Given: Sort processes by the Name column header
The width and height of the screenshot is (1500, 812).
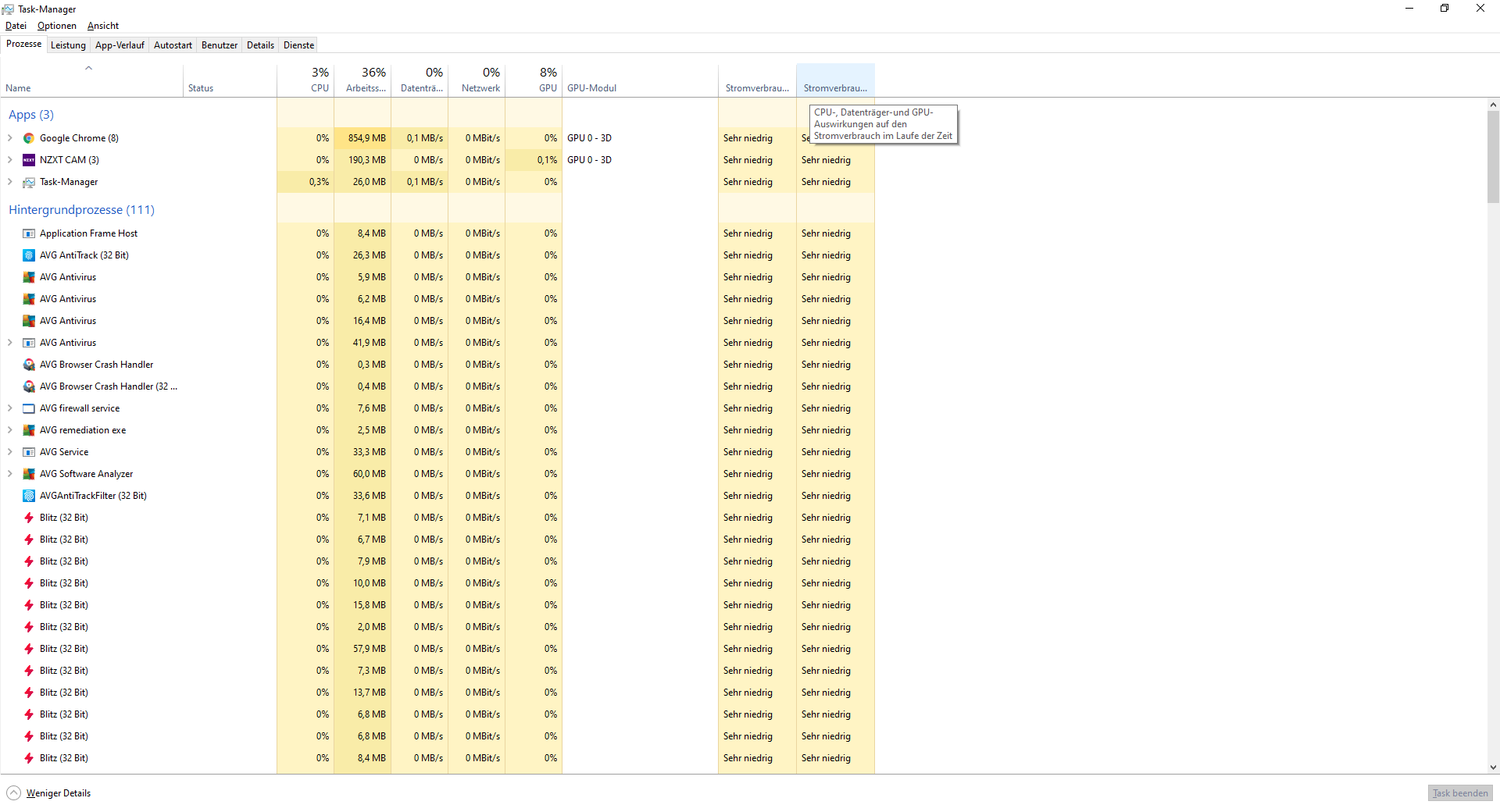Looking at the screenshot, I should [92, 80].
